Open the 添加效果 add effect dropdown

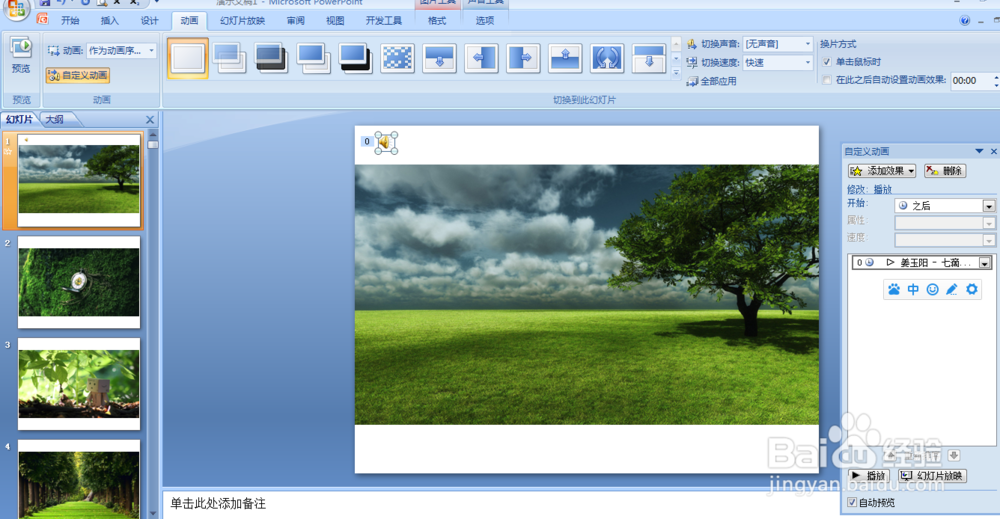pyautogui.click(x=882, y=171)
